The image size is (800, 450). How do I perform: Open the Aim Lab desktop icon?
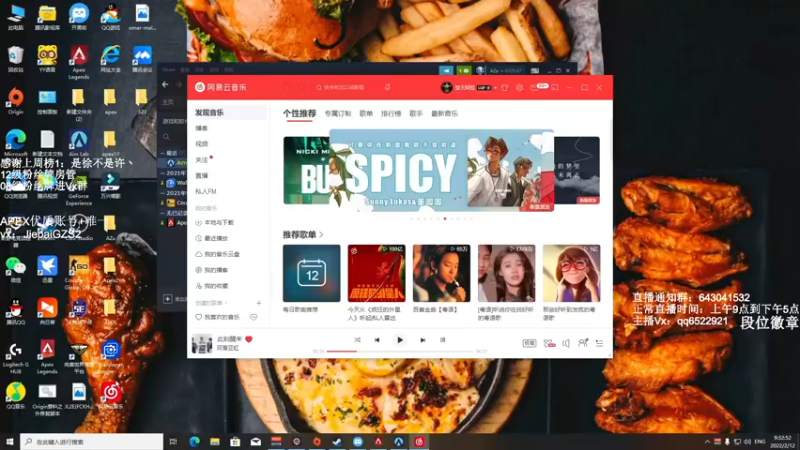coord(79,143)
